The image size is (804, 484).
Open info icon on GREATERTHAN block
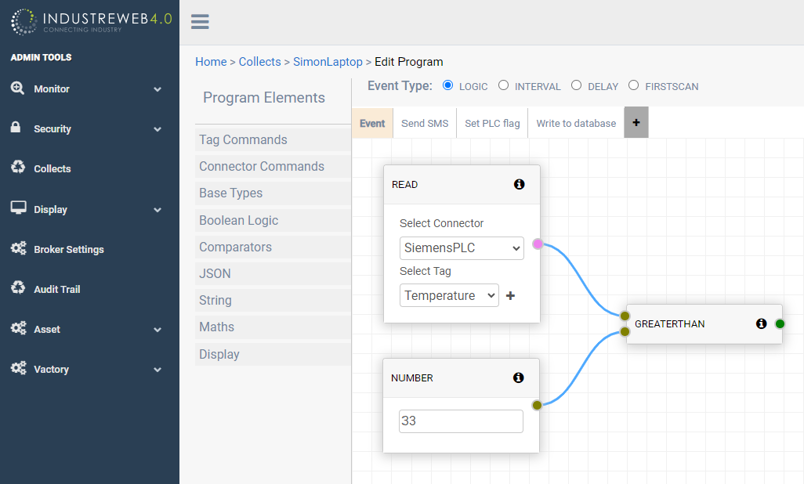[761, 324]
